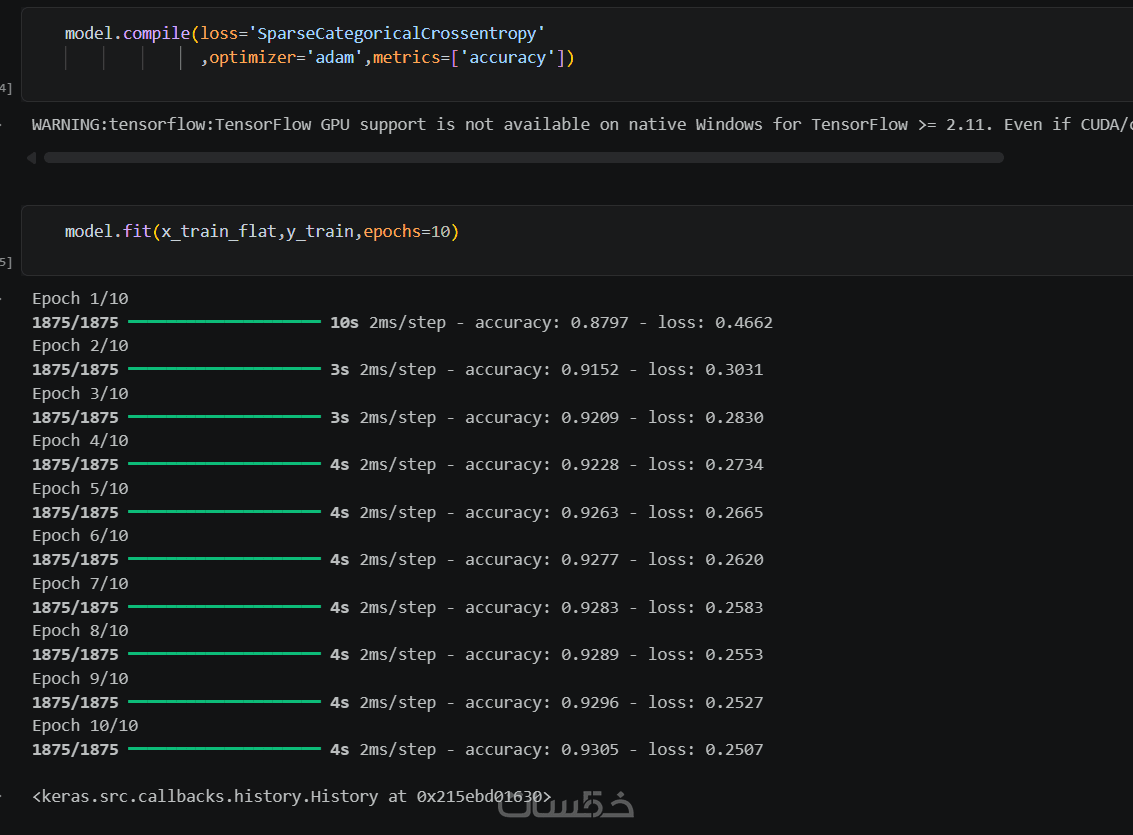Image resolution: width=1133 pixels, height=835 pixels.
Task: Click the x_train_flat argument in model.fit
Action: 218,231
